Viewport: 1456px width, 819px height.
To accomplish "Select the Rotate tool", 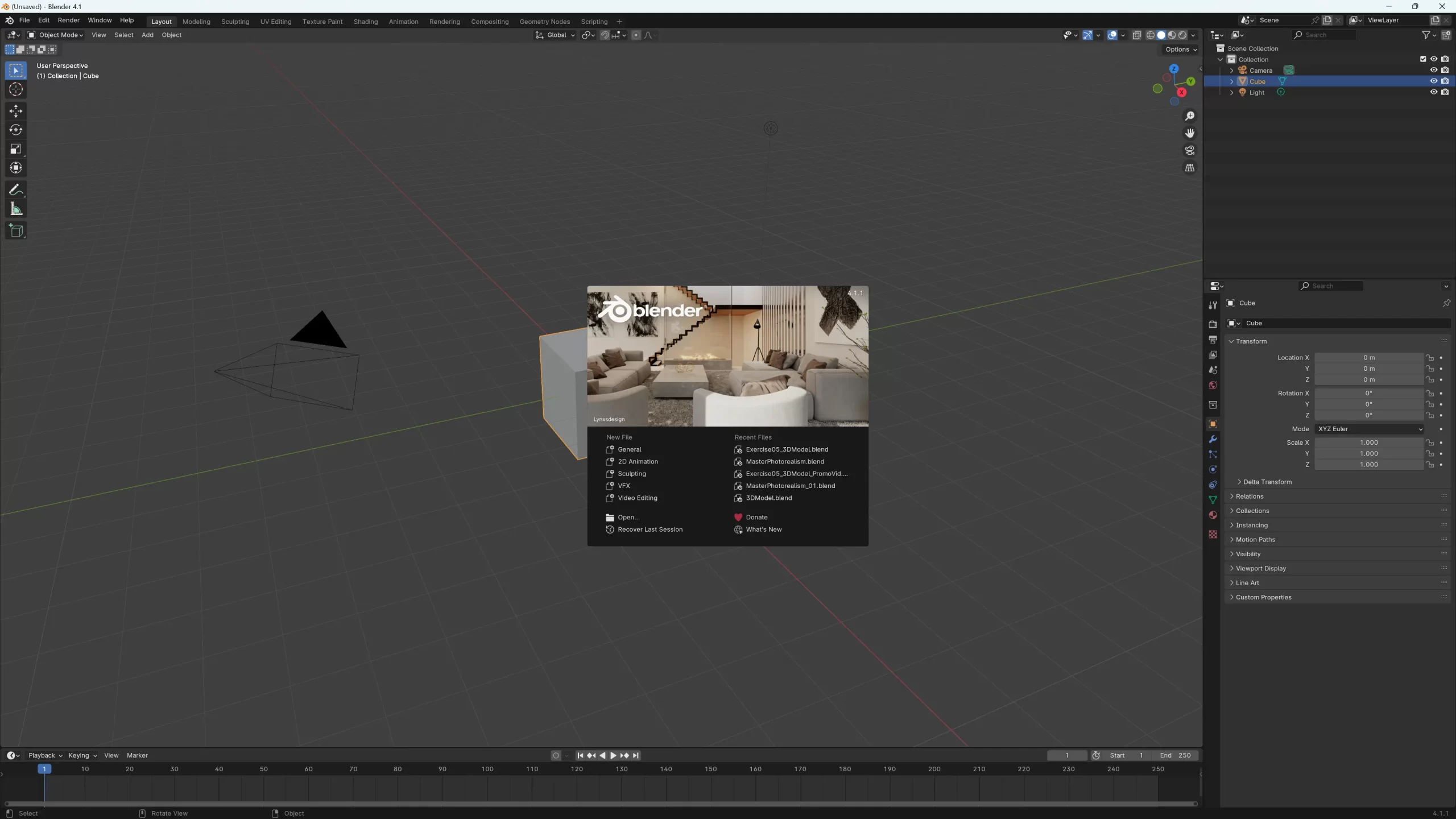I will point(16,130).
